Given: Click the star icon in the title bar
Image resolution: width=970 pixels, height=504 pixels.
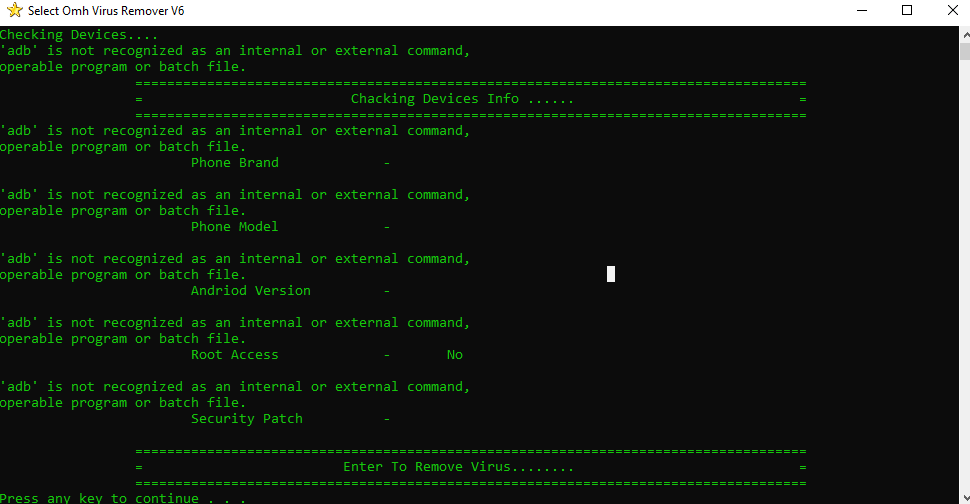Looking at the screenshot, I should (x=15, y=11).
